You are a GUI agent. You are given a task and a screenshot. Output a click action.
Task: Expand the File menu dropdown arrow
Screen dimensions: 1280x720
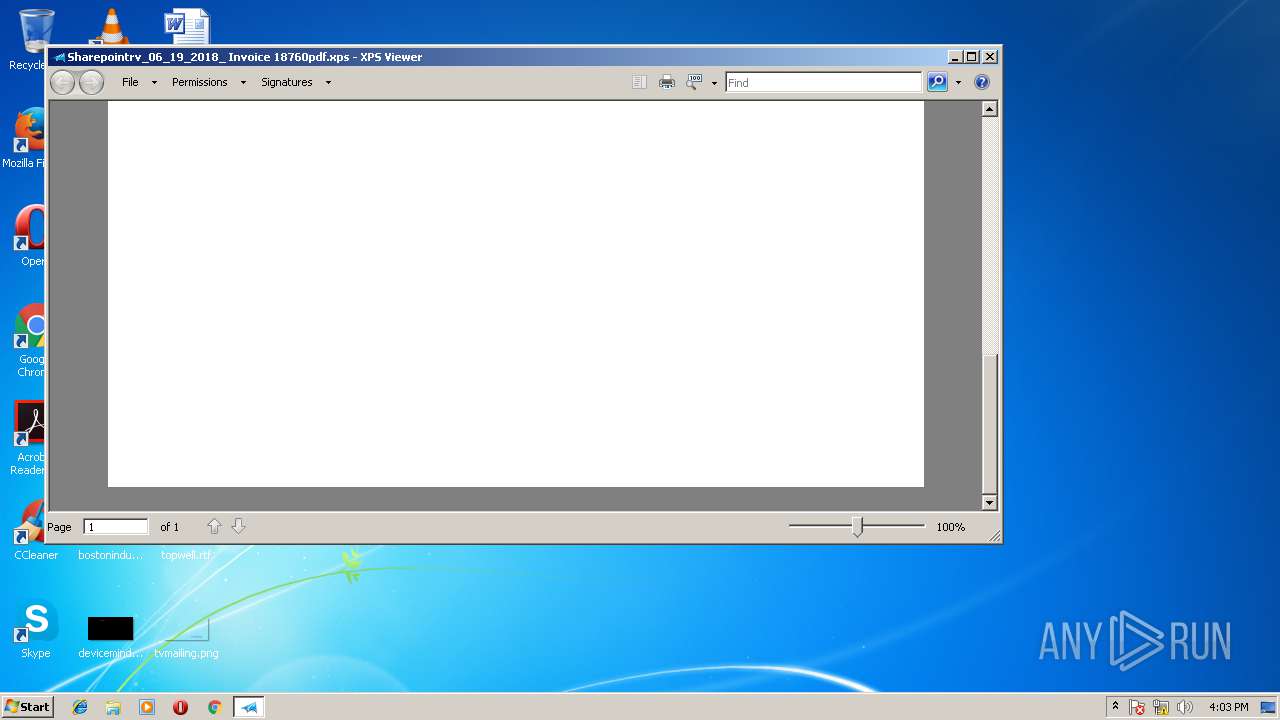coord(154,83)
